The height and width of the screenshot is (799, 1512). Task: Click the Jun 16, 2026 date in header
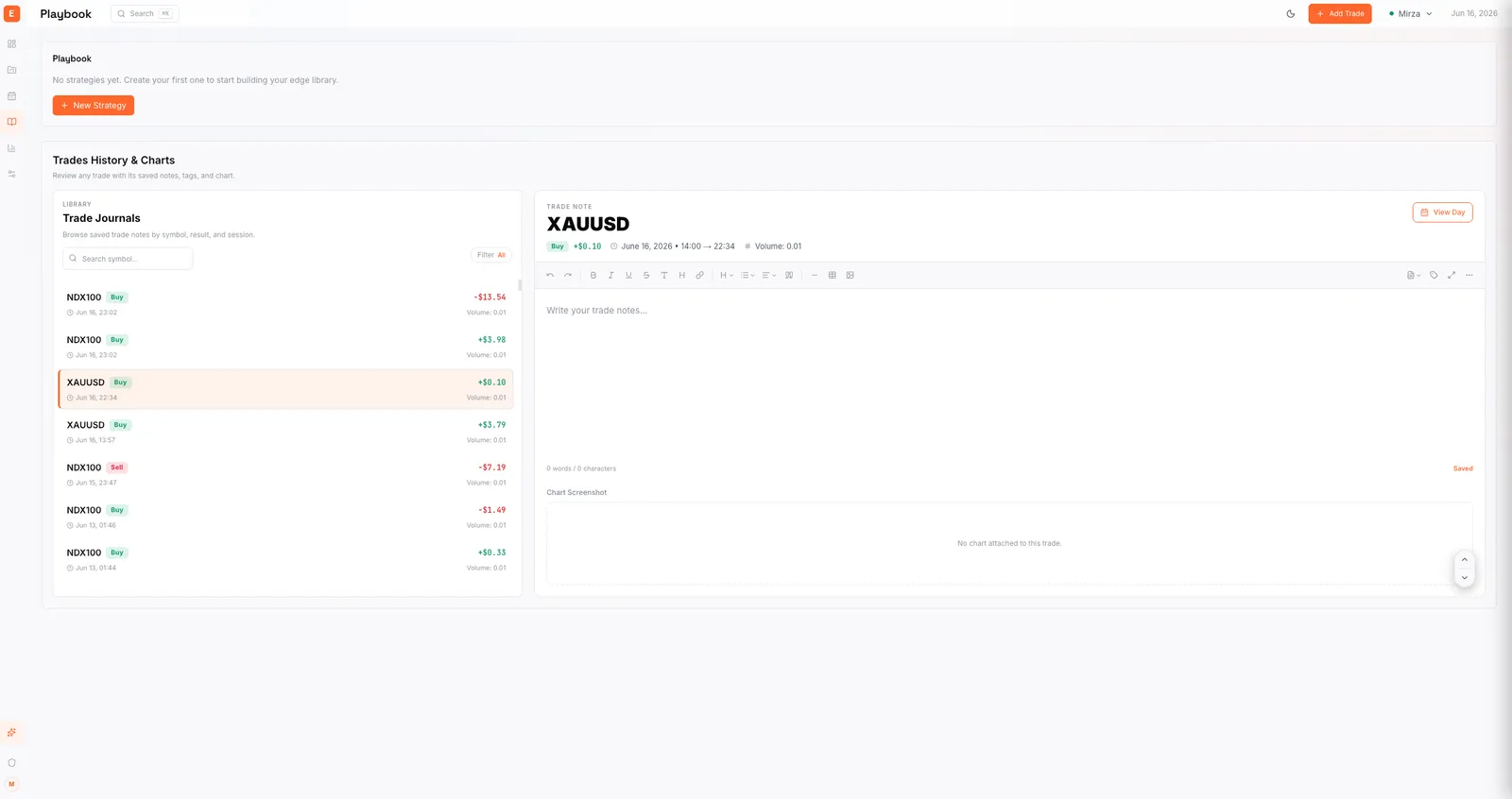[x=1474, y=14]
